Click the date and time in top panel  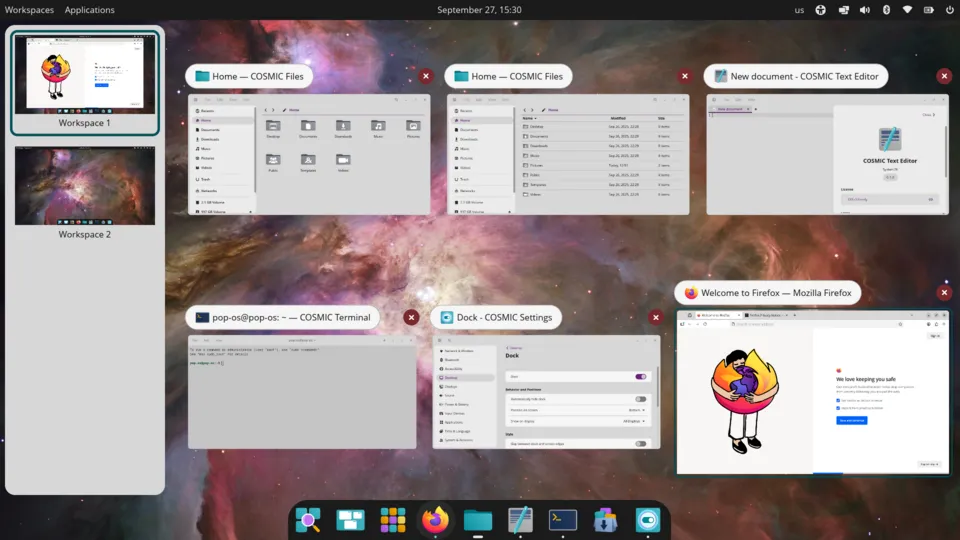[x=479, y=10]
